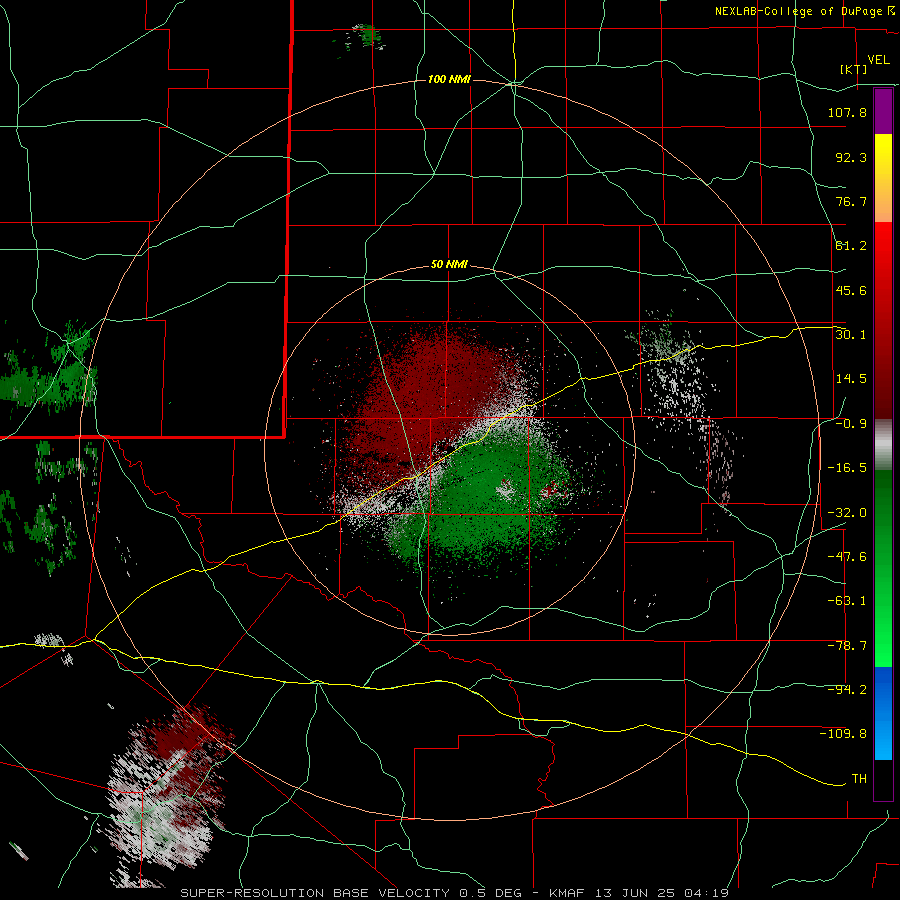
Task: Click the -109.8 velocity scale value
Action: [x=843, y=734]
